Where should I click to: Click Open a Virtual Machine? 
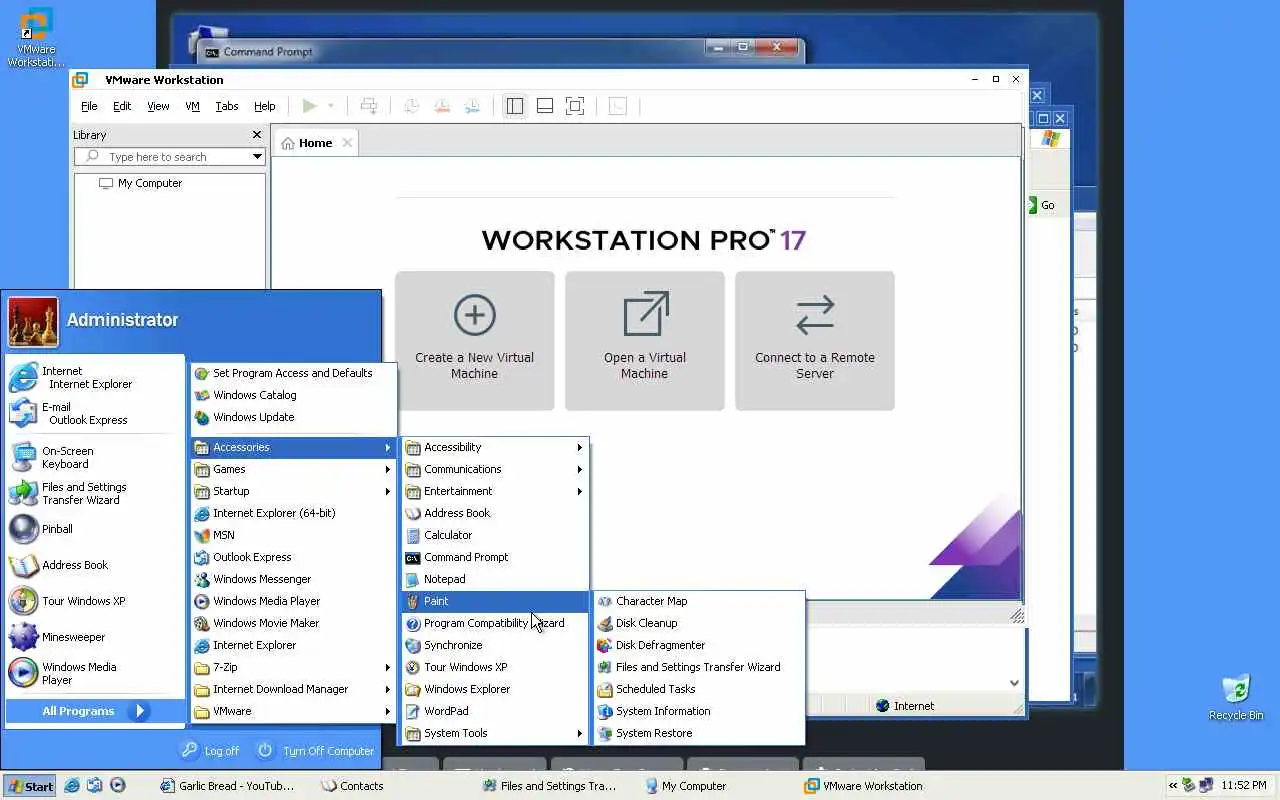(x=645, y=341)
